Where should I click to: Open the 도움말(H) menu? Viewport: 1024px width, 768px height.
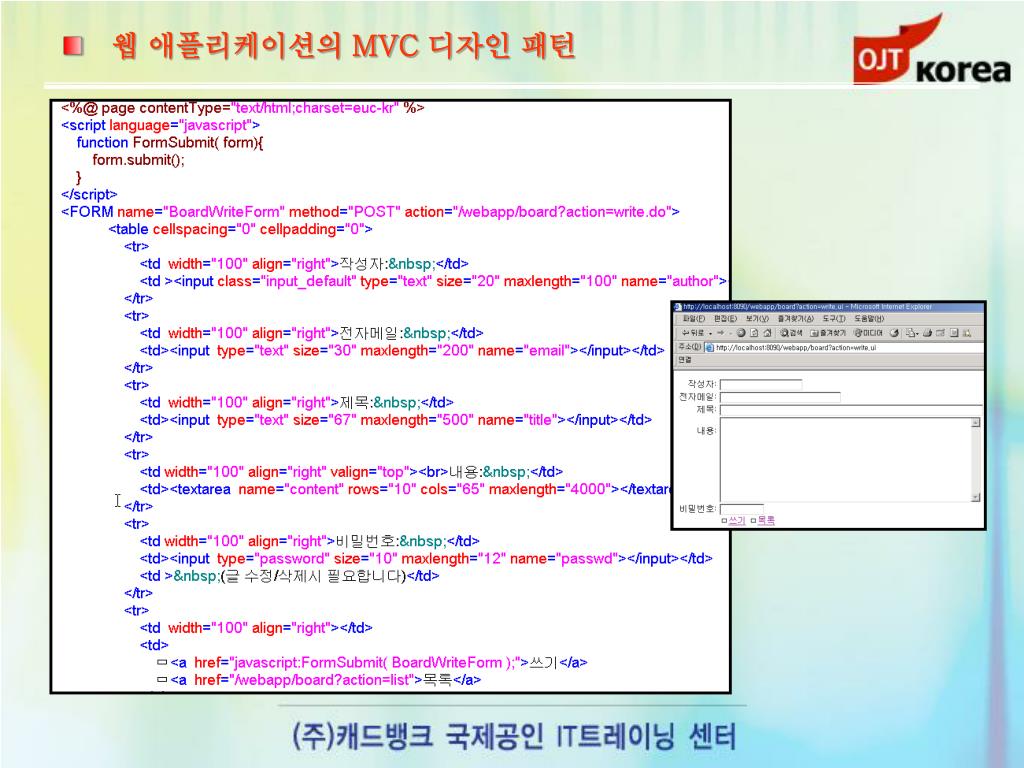click(x=869, y=319)
